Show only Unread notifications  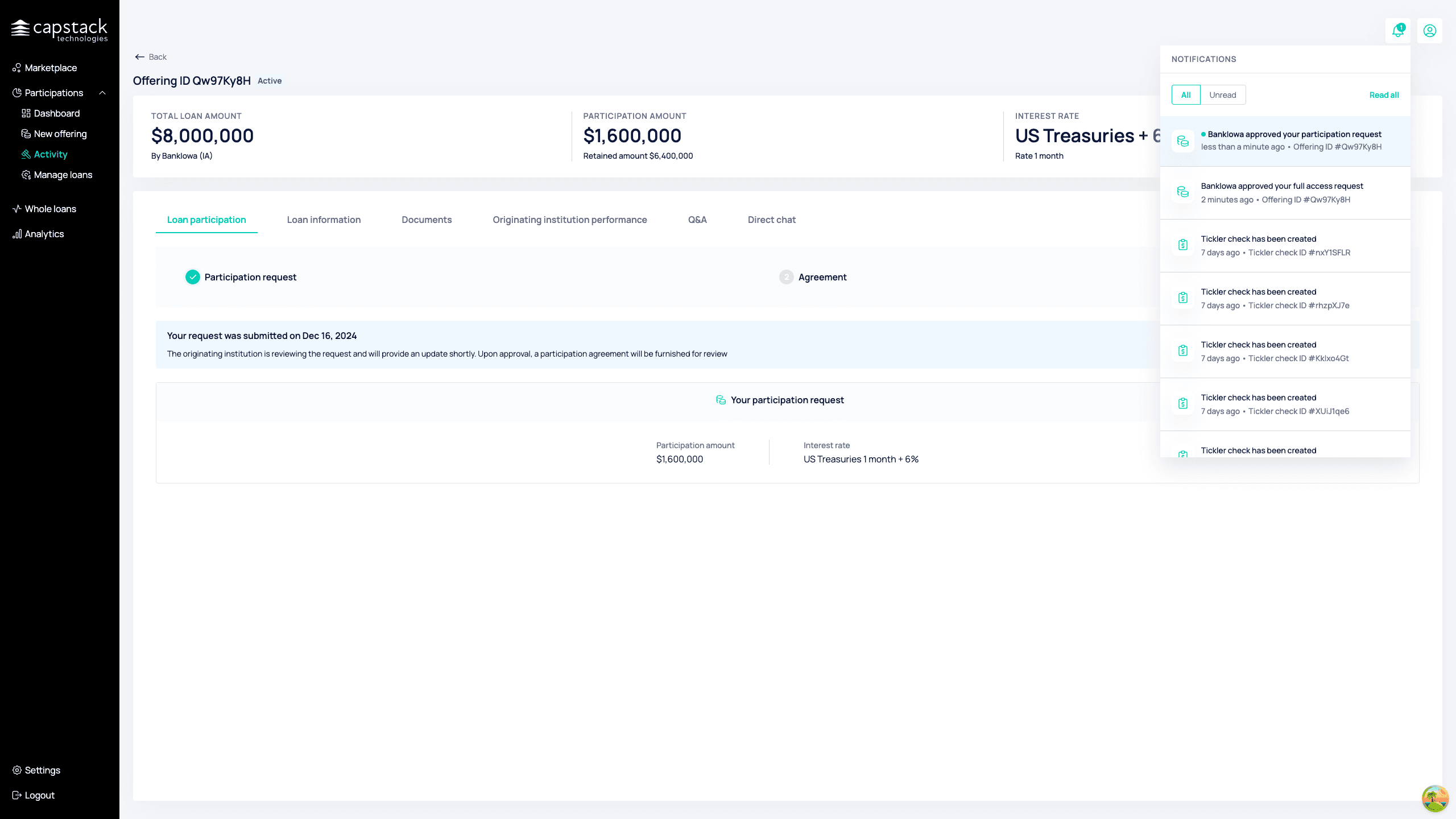[x=1223, y=95]
